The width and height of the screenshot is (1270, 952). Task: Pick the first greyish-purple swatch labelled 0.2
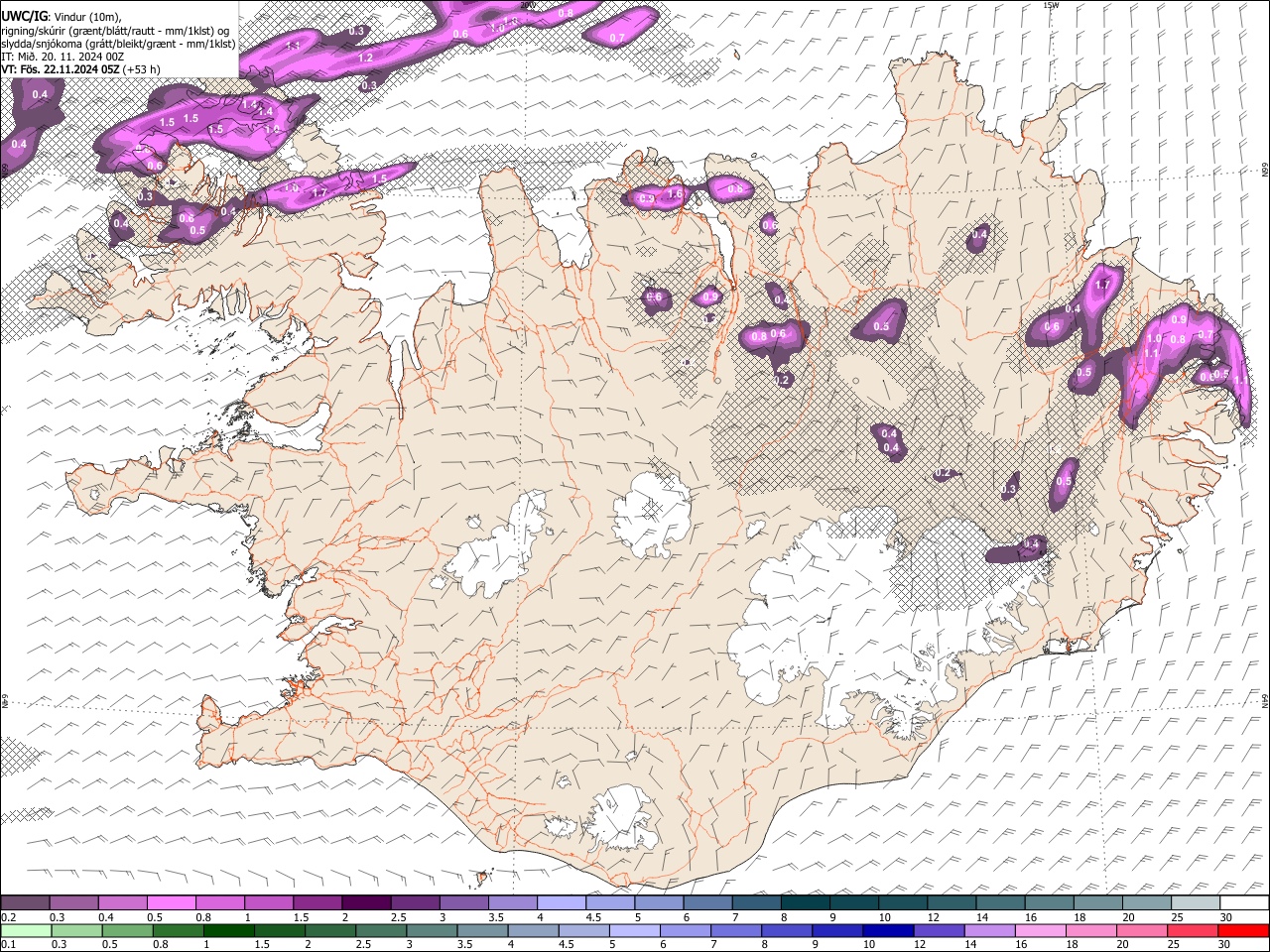click(25, 903)
